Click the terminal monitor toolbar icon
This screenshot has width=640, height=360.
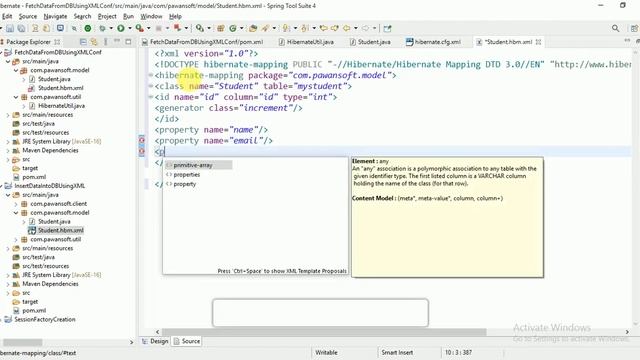pyautogui.click(x=60, y=28)
